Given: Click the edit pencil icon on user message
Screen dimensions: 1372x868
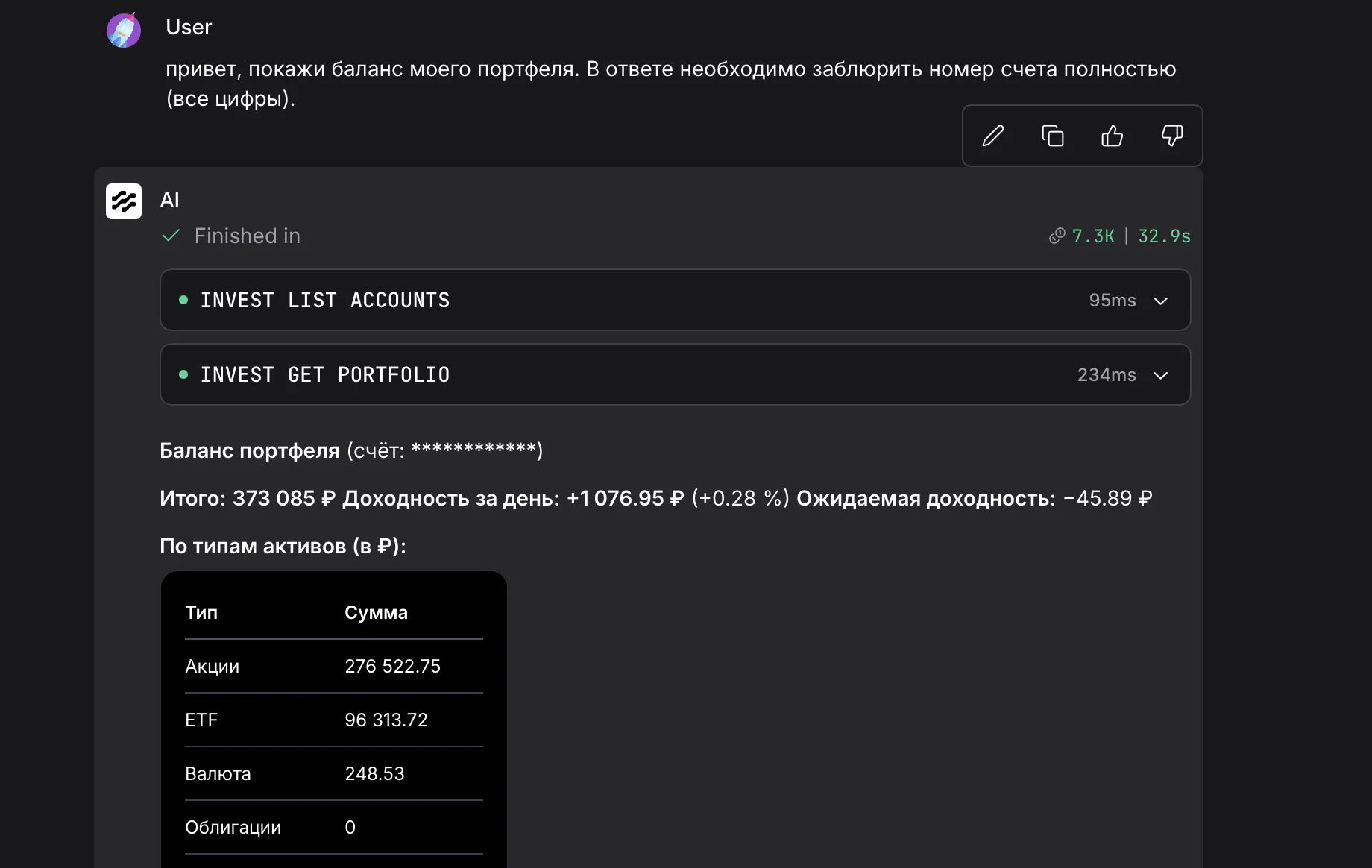Looking at the screenshot, I should pos(992,136).
